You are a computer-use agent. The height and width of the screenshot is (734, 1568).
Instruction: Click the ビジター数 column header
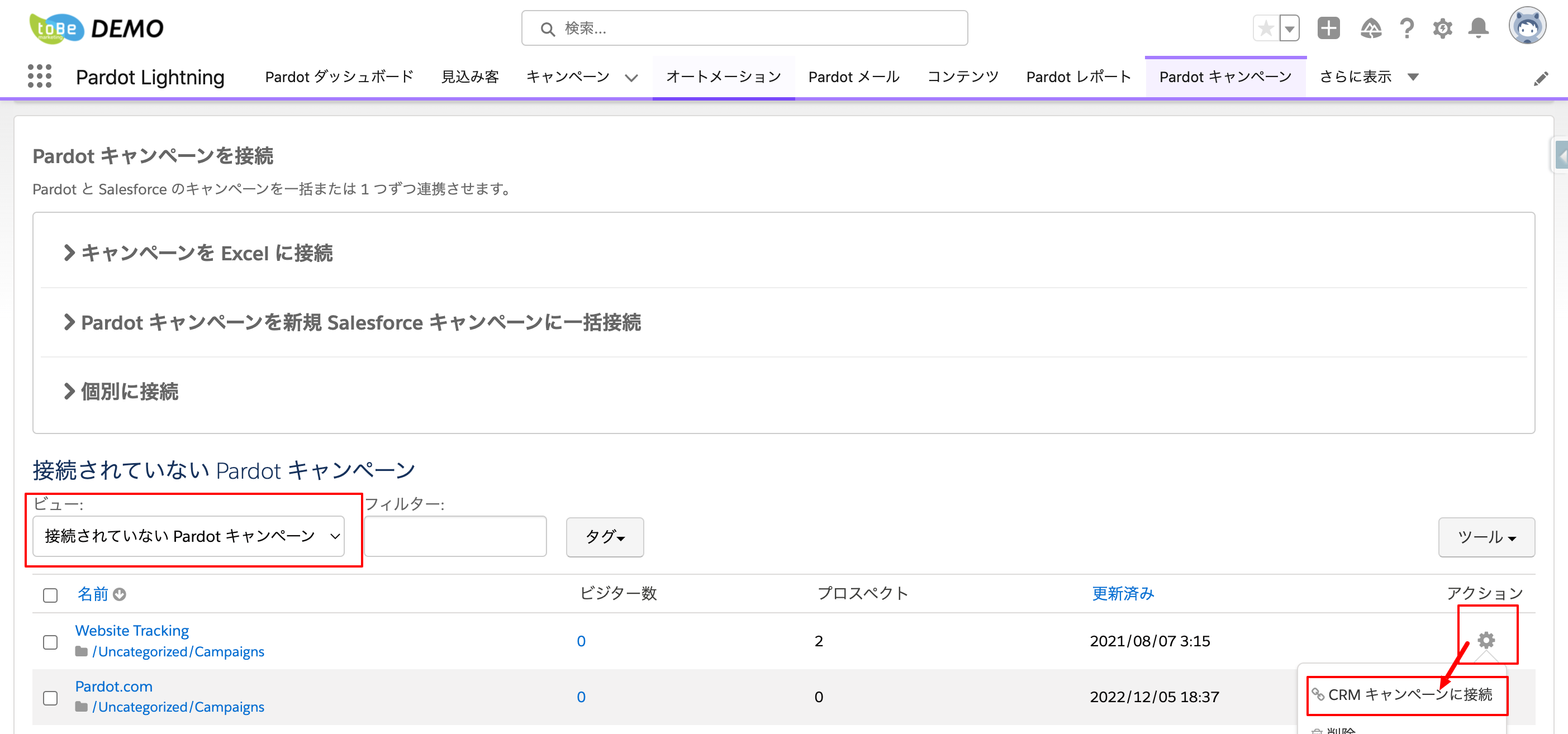click(x=619, y=593)
